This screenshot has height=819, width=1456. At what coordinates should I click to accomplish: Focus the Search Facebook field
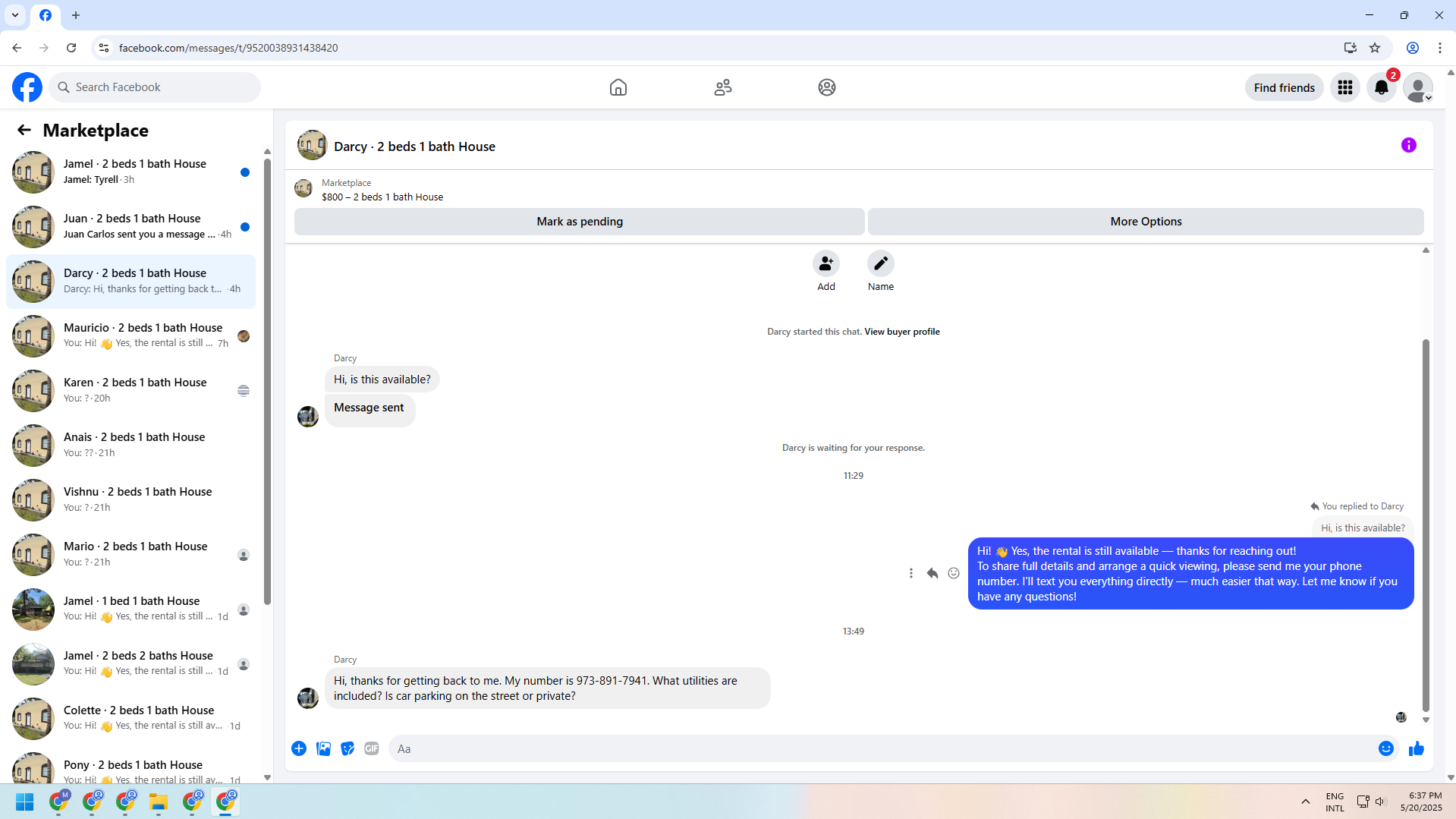coord(156,87)
